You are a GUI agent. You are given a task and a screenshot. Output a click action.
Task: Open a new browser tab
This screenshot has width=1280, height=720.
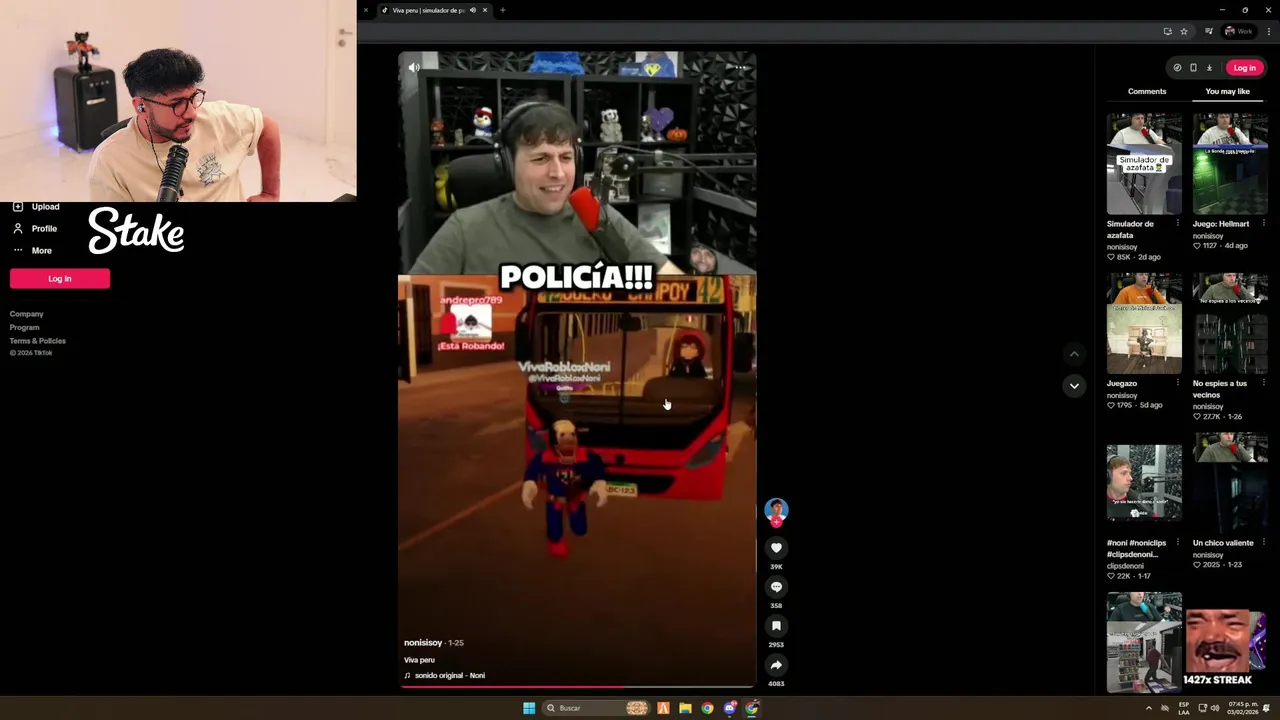pyautogui.click(x=502, y=10)
